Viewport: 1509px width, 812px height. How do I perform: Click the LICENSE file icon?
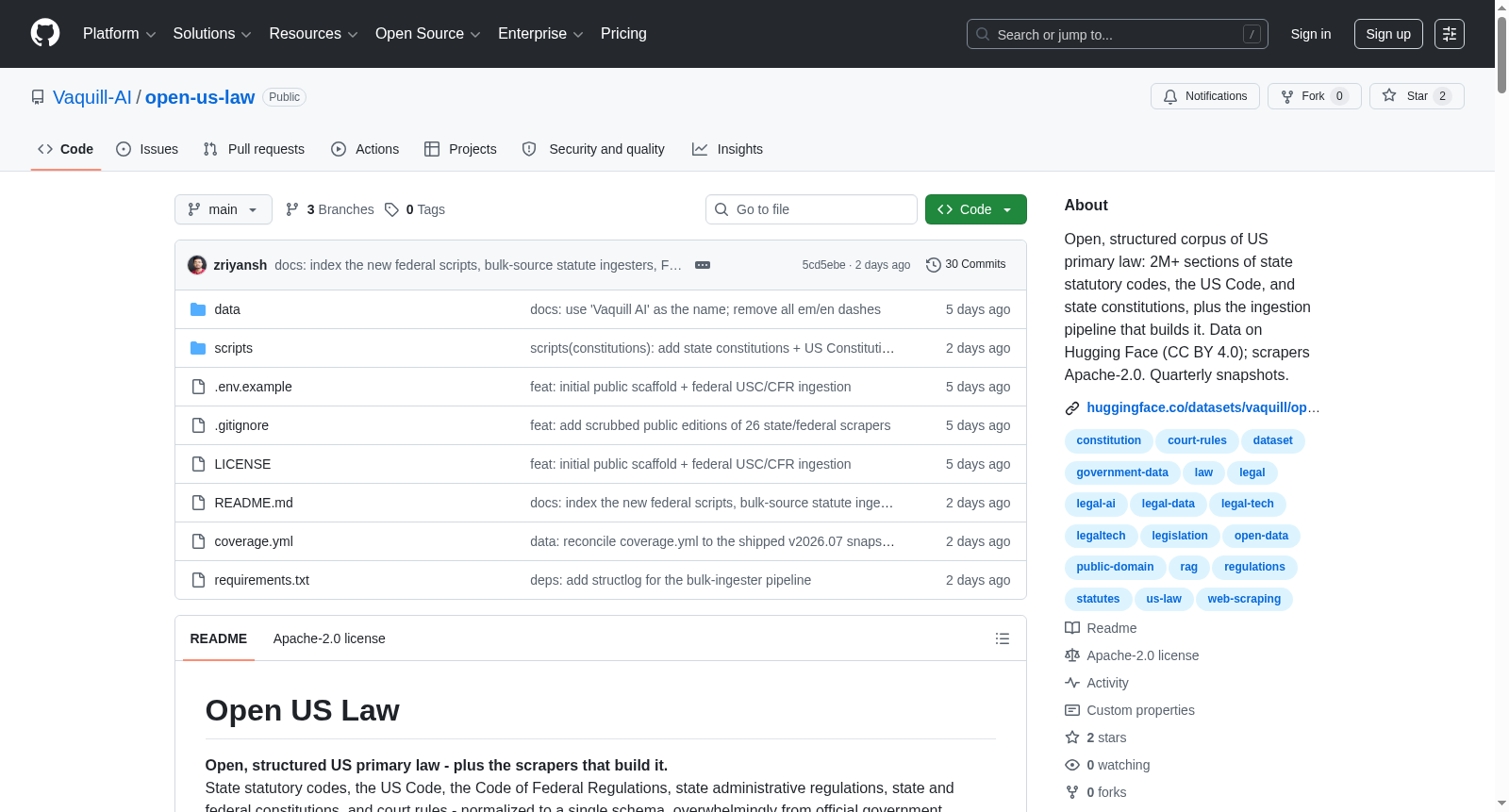(198, 464)
